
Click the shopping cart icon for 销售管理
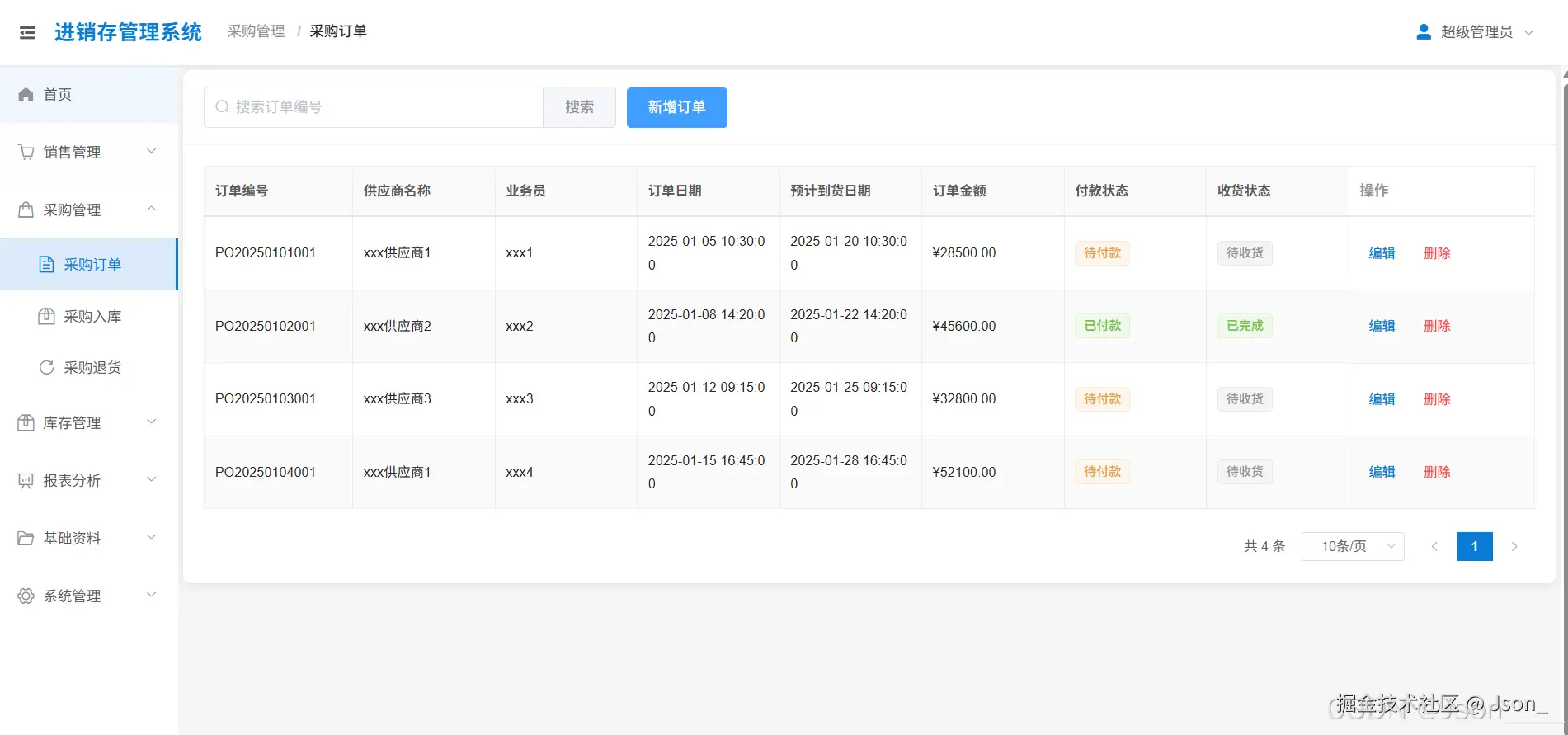(x=26, y=152)
